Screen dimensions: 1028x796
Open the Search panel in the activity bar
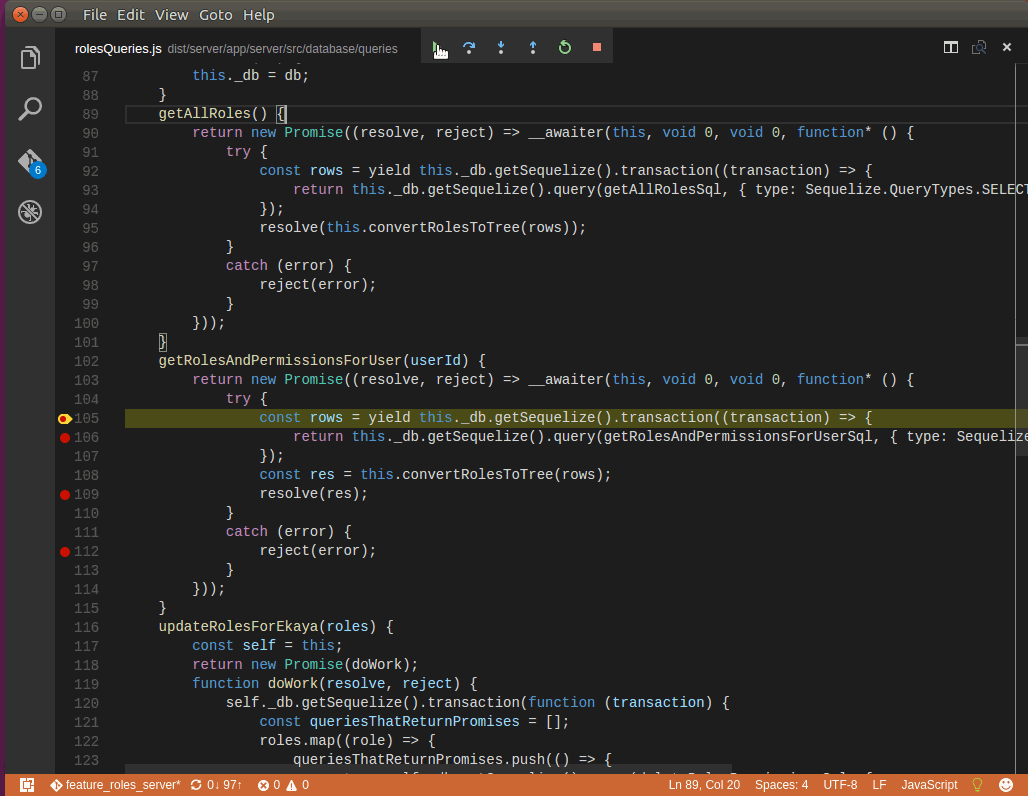29,108
